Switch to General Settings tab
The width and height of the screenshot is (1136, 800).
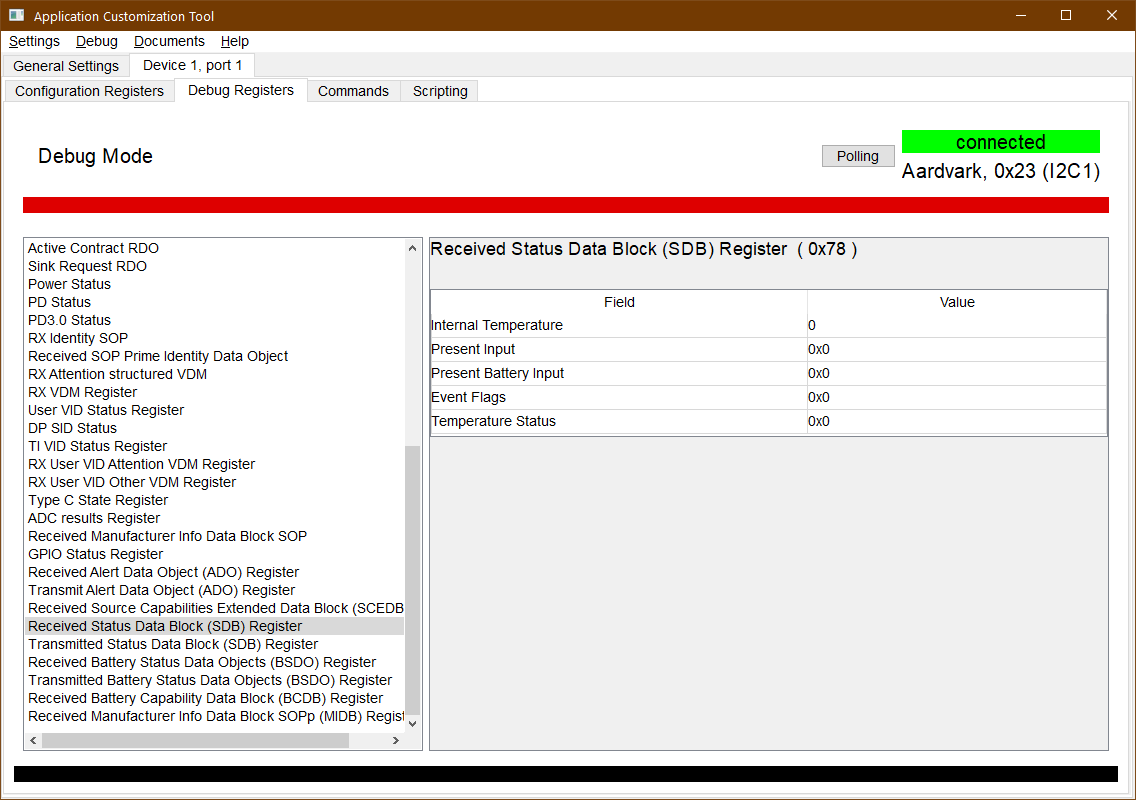pos(66,66)
